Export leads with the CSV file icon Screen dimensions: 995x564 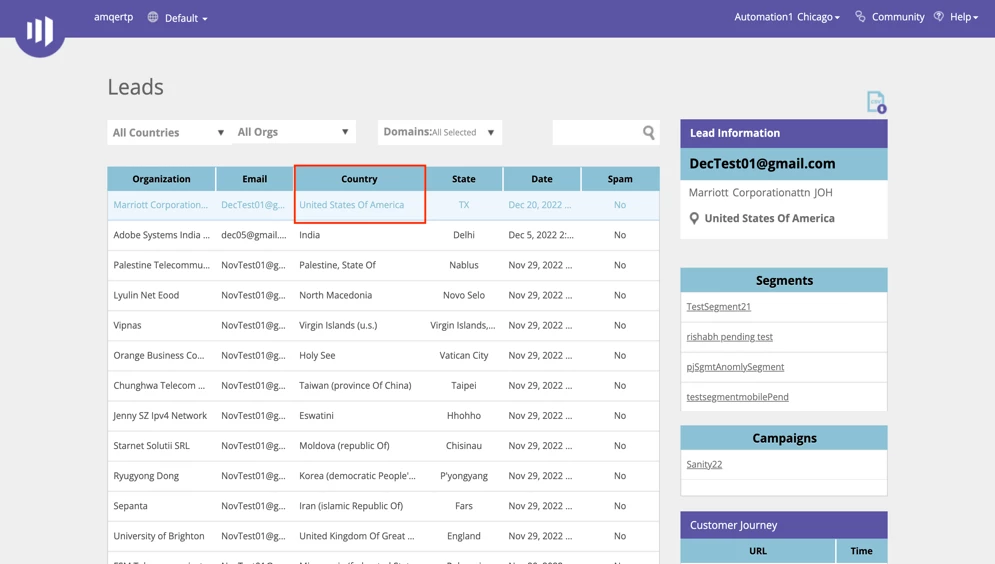(876, 102)
